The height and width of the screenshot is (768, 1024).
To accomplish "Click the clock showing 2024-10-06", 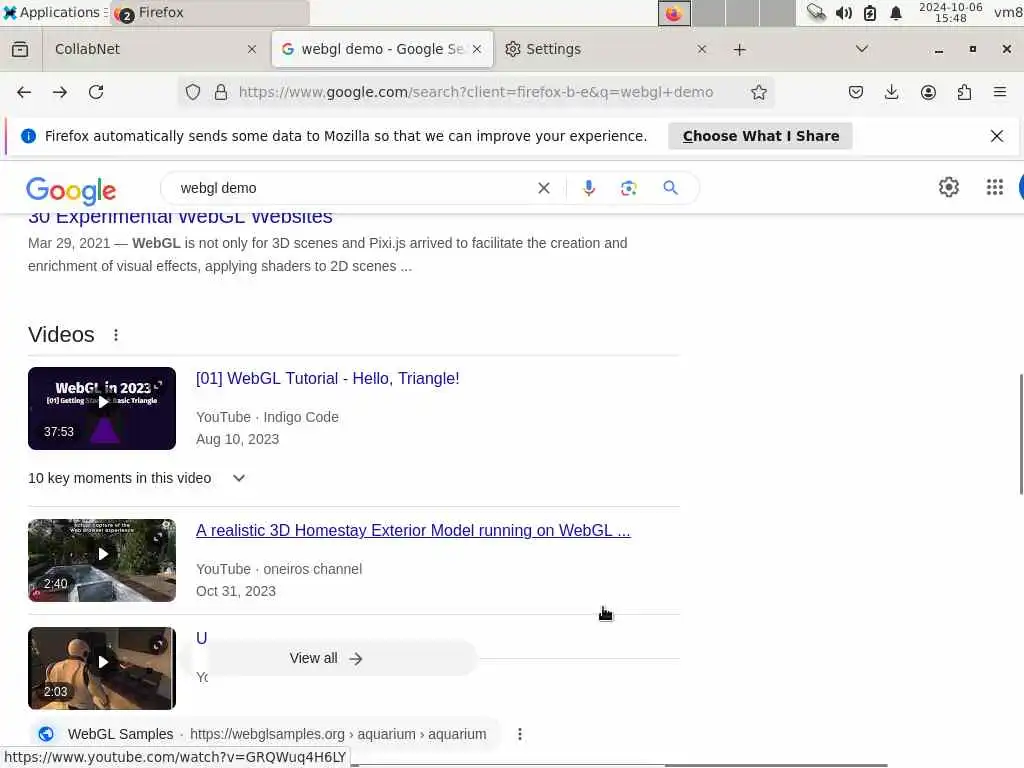I will [950, 12].
